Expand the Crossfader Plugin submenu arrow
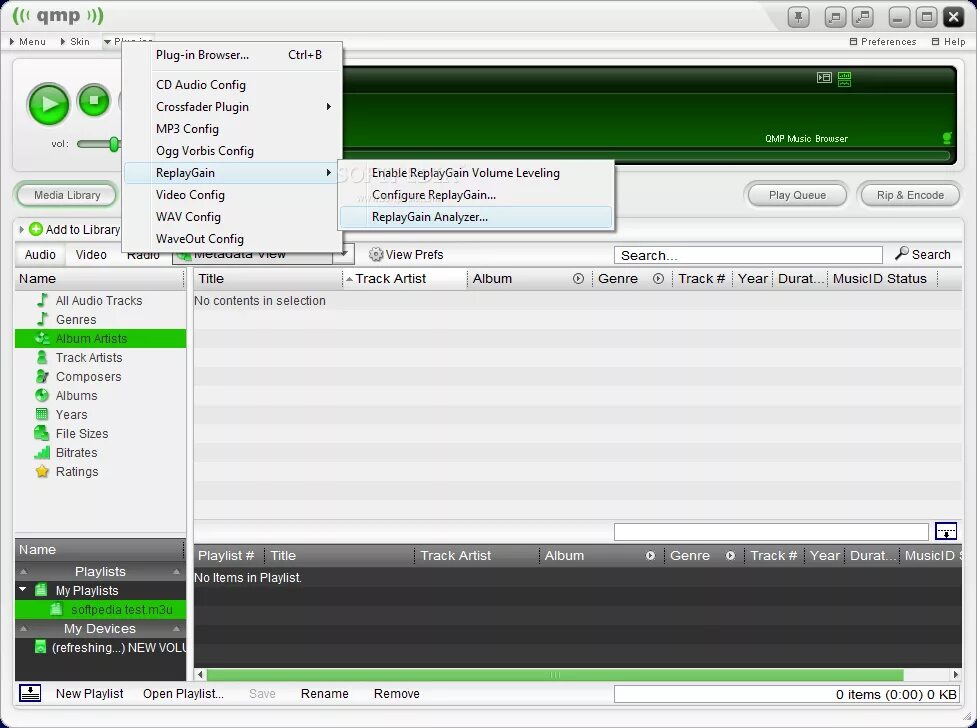The image size is (977, 728). click(328, 107)
